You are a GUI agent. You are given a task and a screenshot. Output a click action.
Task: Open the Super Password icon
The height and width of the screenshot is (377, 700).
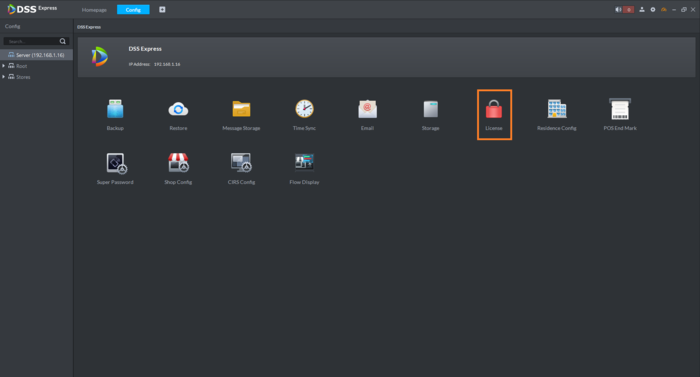(116, 163)
